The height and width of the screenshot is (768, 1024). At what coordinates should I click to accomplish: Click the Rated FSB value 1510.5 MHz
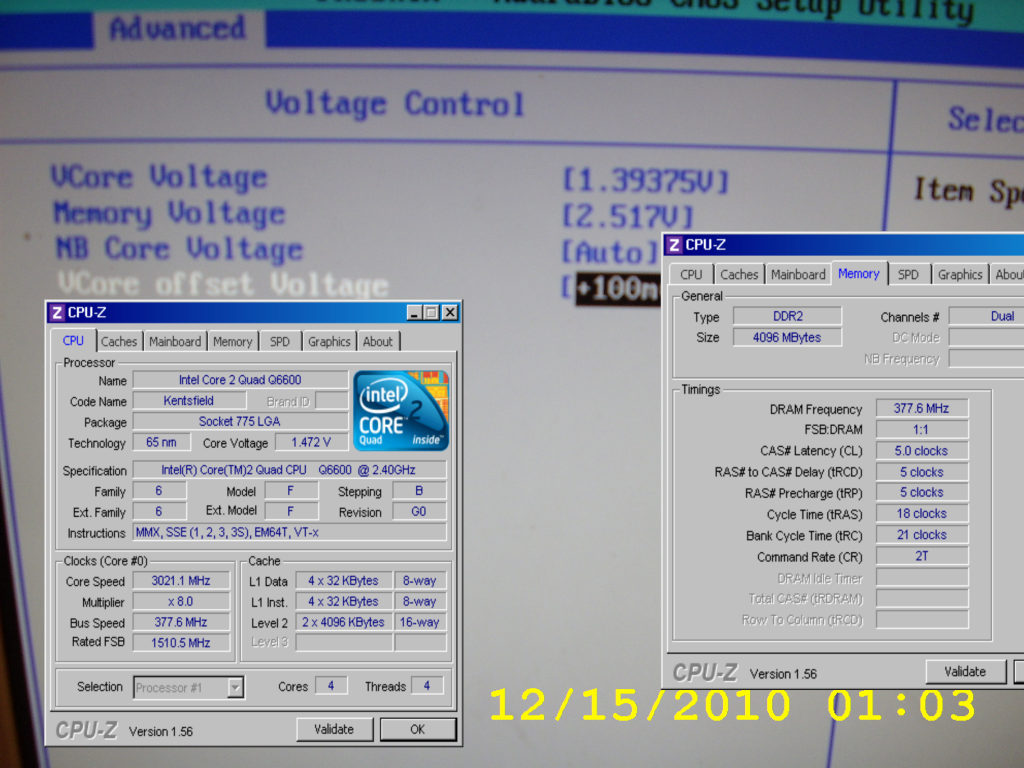181,643
